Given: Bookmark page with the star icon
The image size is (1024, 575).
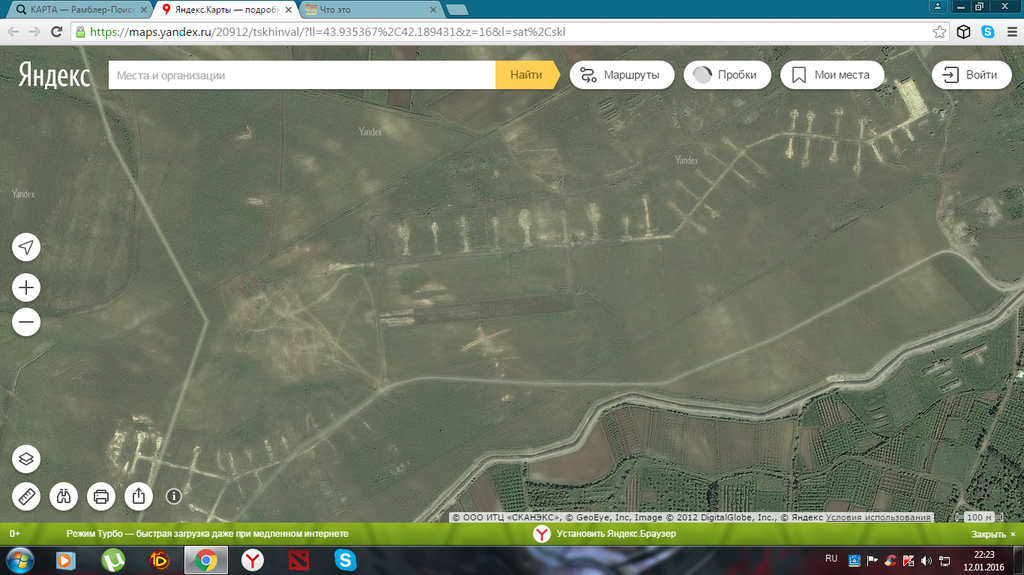Looking at the screenshot, I should click(x=940, y=31).
